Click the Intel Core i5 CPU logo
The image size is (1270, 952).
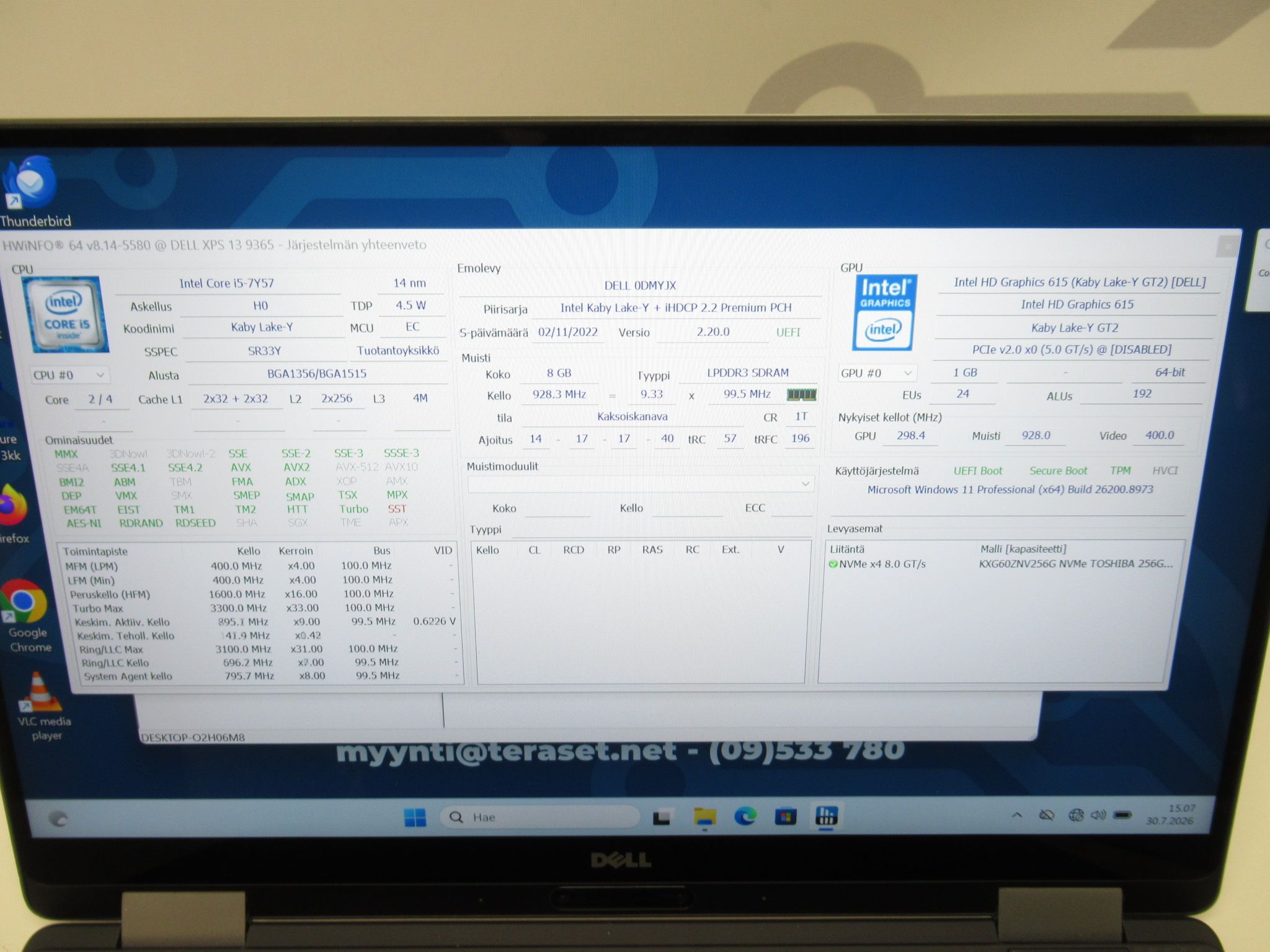coord(65,314)
